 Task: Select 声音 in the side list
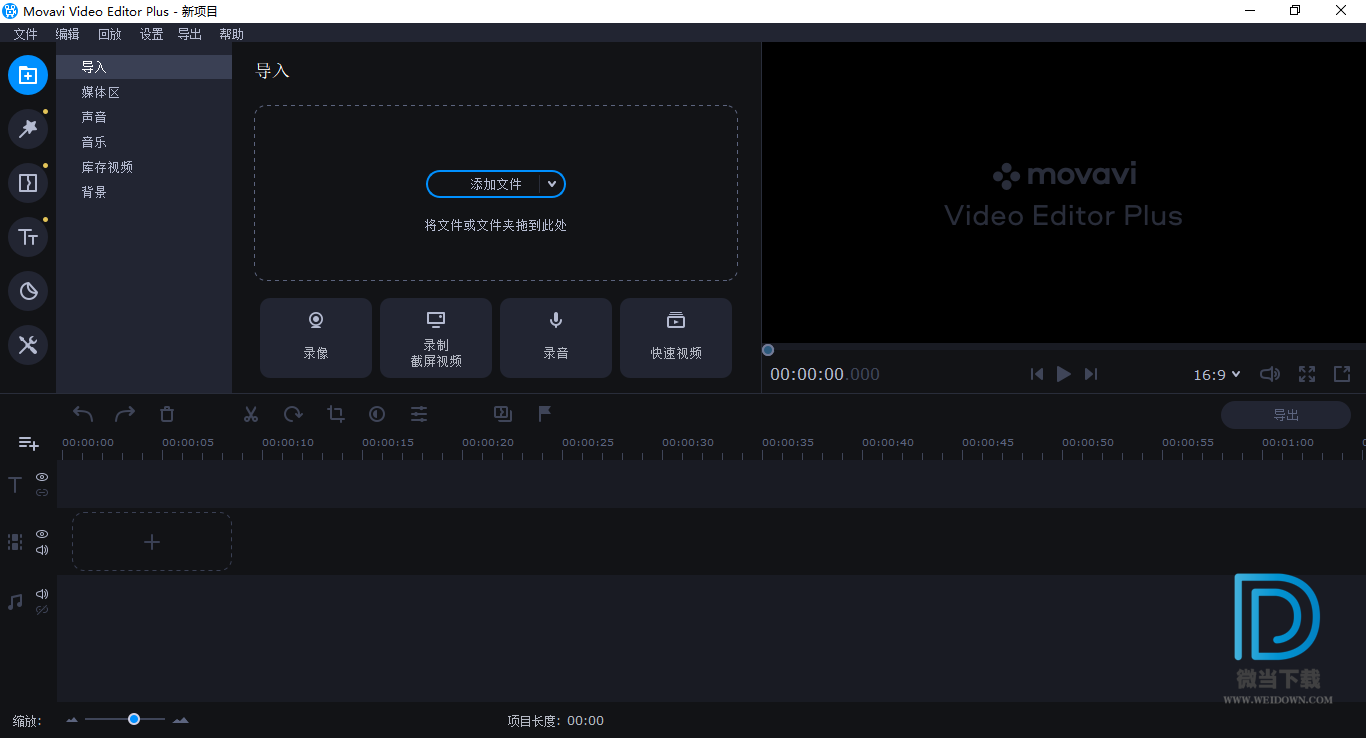point(144,117)
